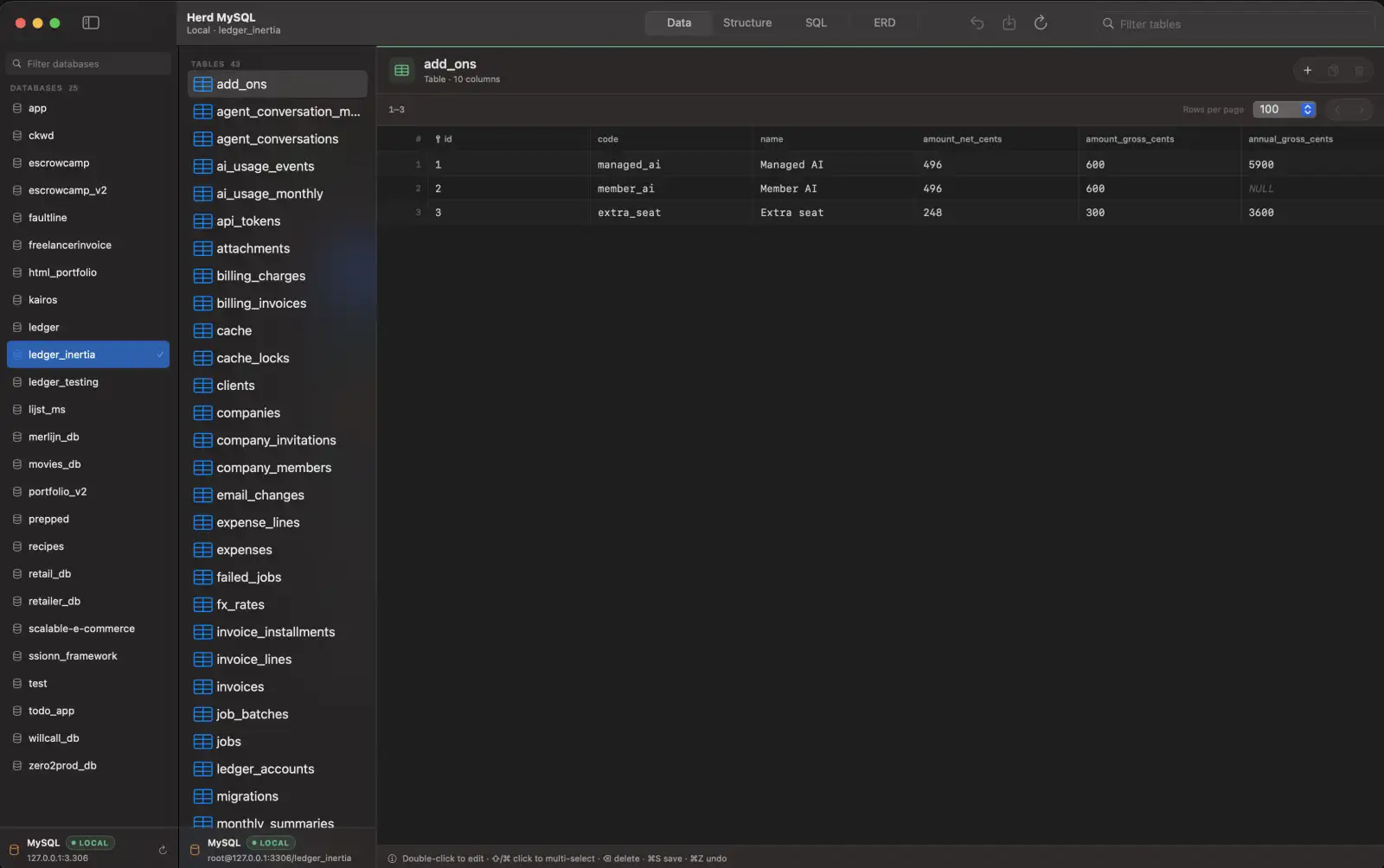Refresh the table data with the reload icon

[x=1041, y=23]
